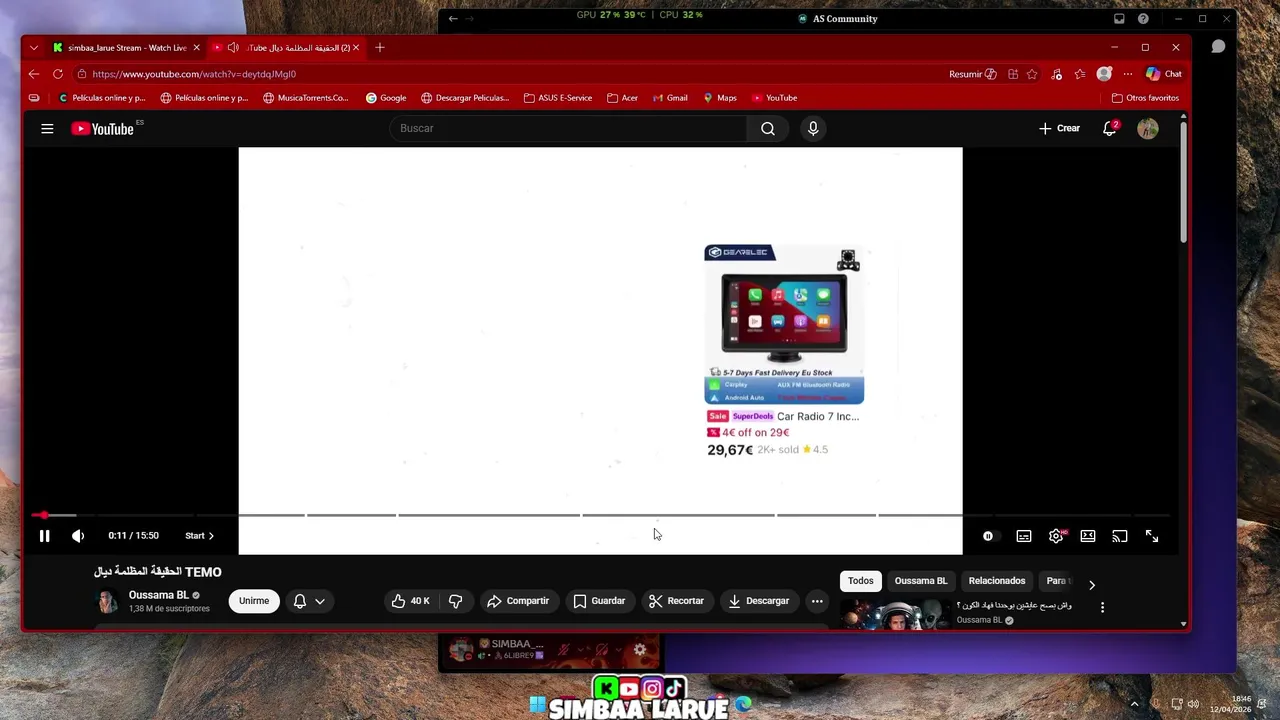Launch Microsoft Edge from the taskbar
Screen dimensions: 1280x720
point(743,705)
